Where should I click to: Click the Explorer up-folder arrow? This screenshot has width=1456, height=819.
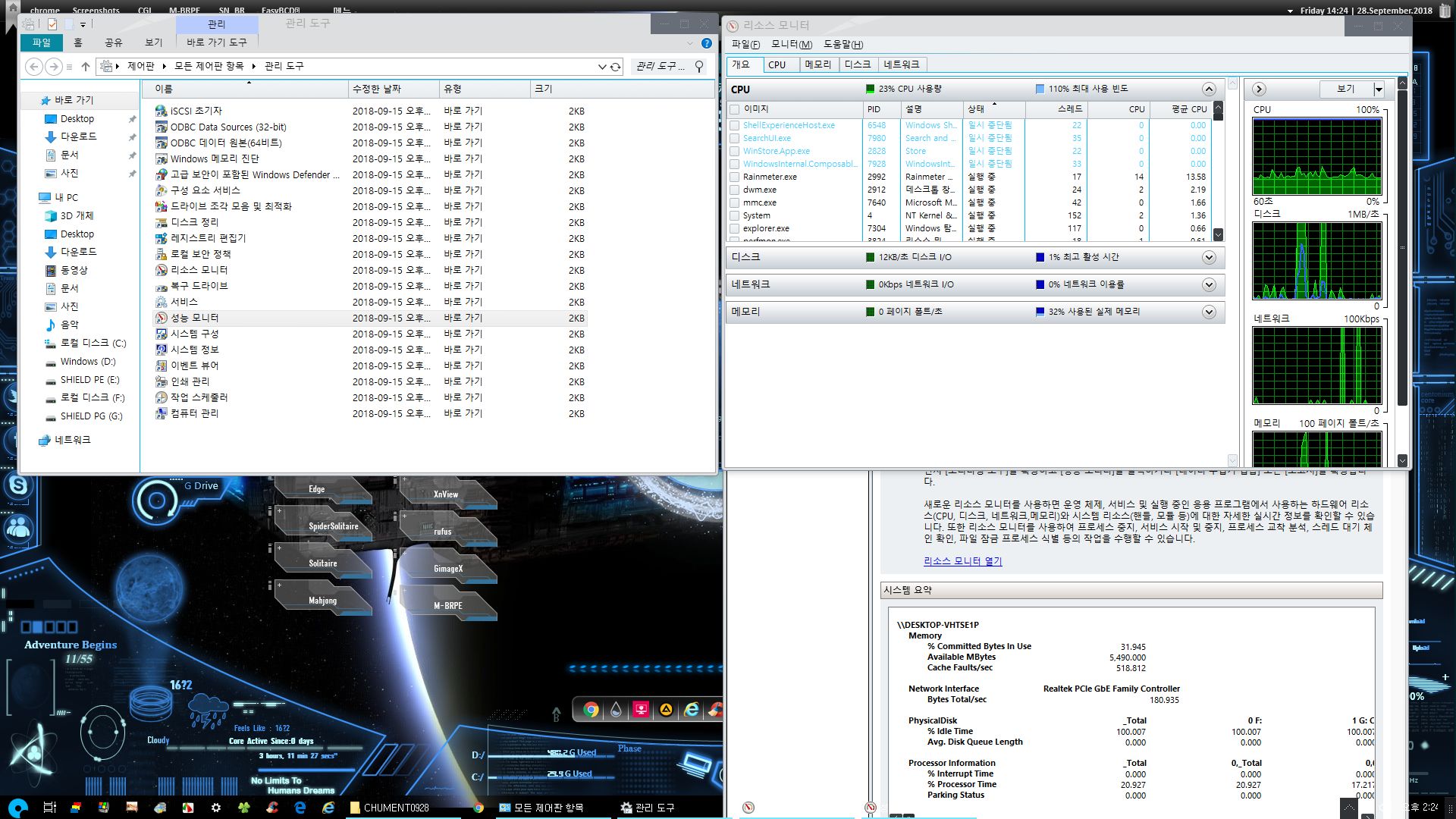click(86, 67)
